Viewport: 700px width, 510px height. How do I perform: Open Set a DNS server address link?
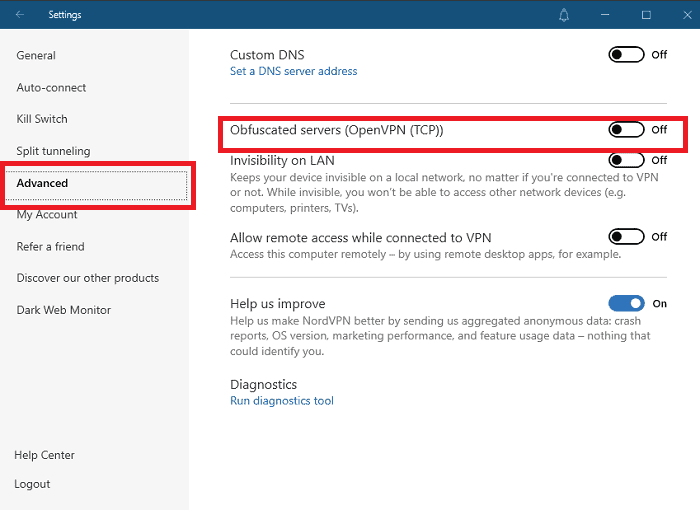pos(293,71)
